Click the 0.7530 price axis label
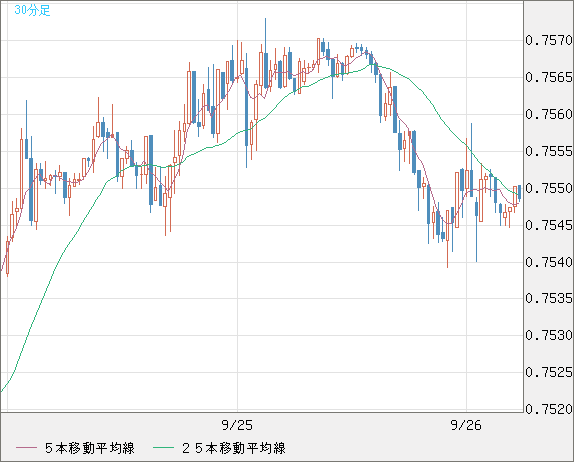The height and width of the screenshot is (462, 574). (549, 335)
